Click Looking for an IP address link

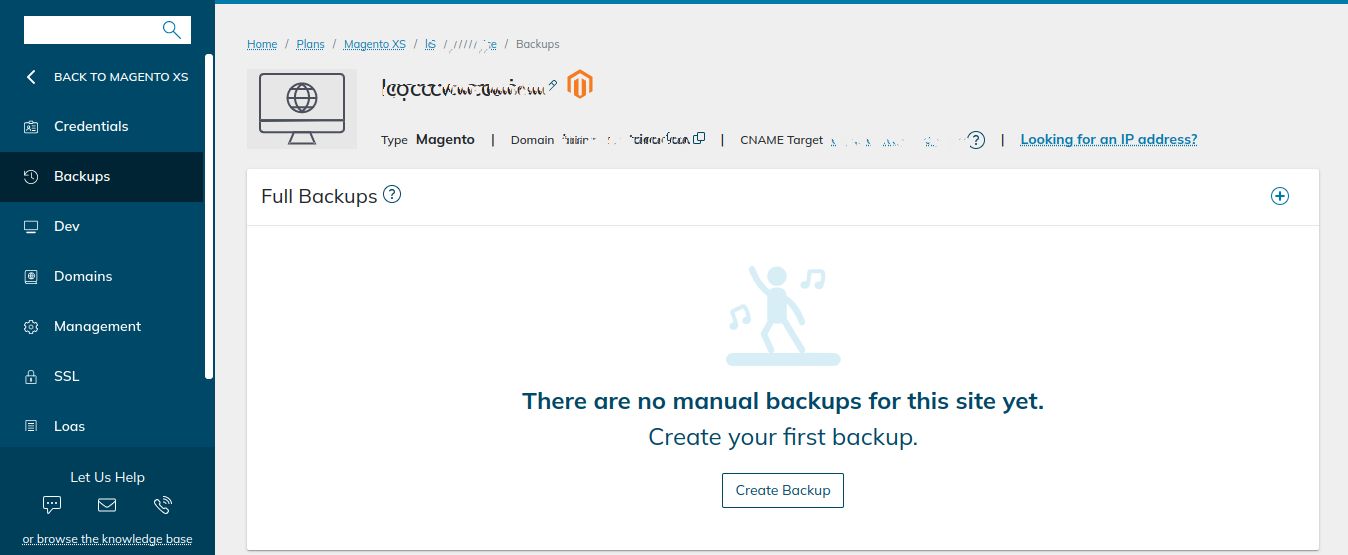click(x=1109, y=139)
